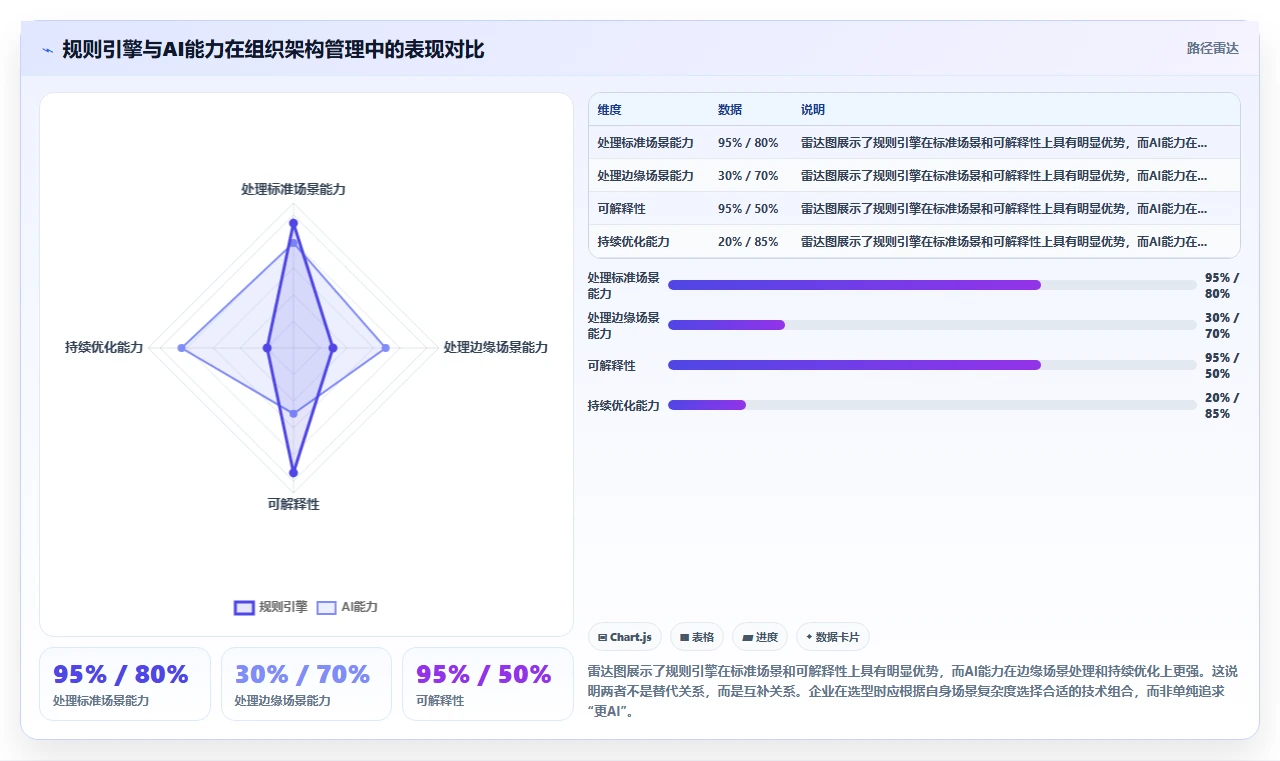Click the 处理边缘场景能力 progress bar

tap(932, 325)
